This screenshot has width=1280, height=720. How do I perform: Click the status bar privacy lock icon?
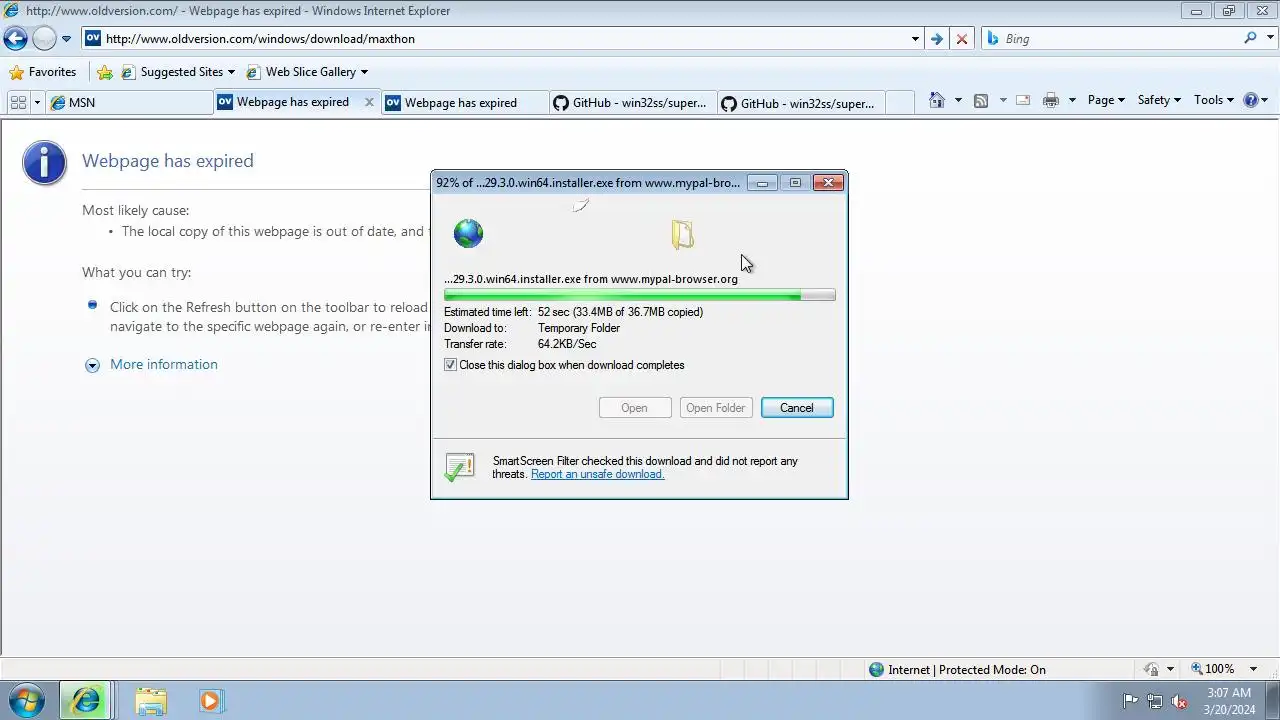pyautogui.click(x=1152, y=669)
